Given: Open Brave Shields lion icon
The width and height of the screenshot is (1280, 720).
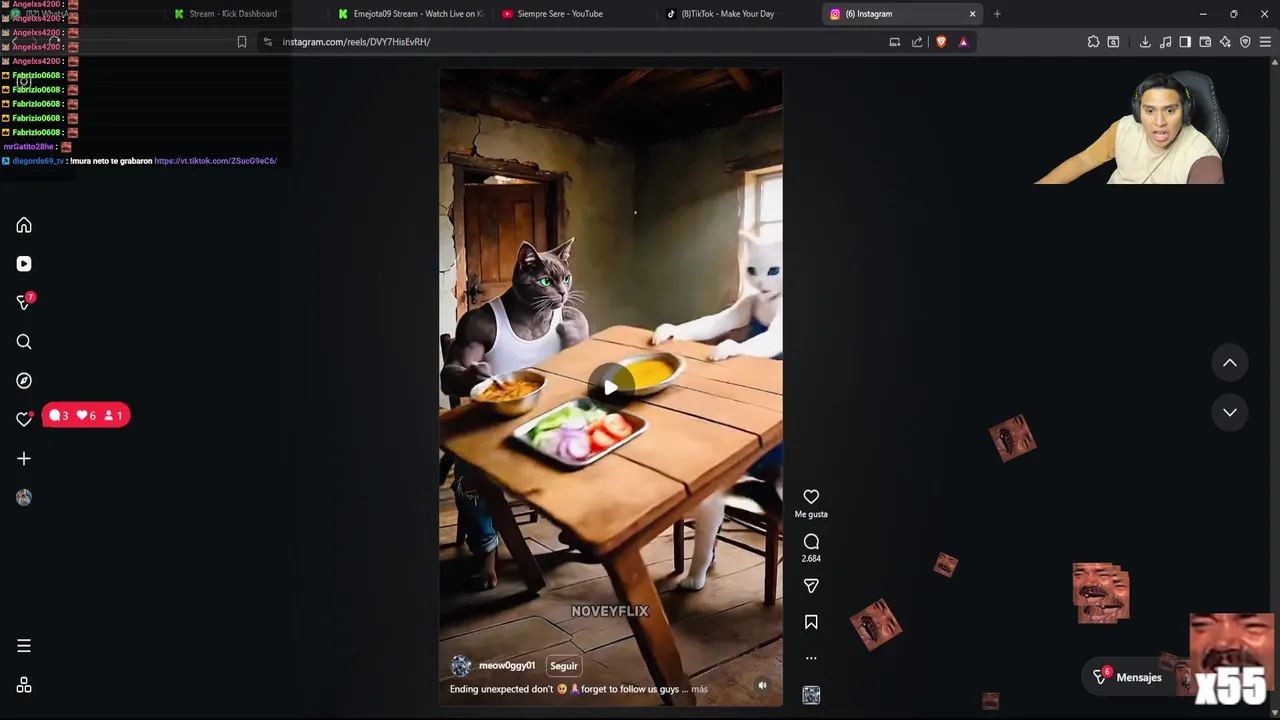Looking at the screenshot, I should (x=941, y=42).
